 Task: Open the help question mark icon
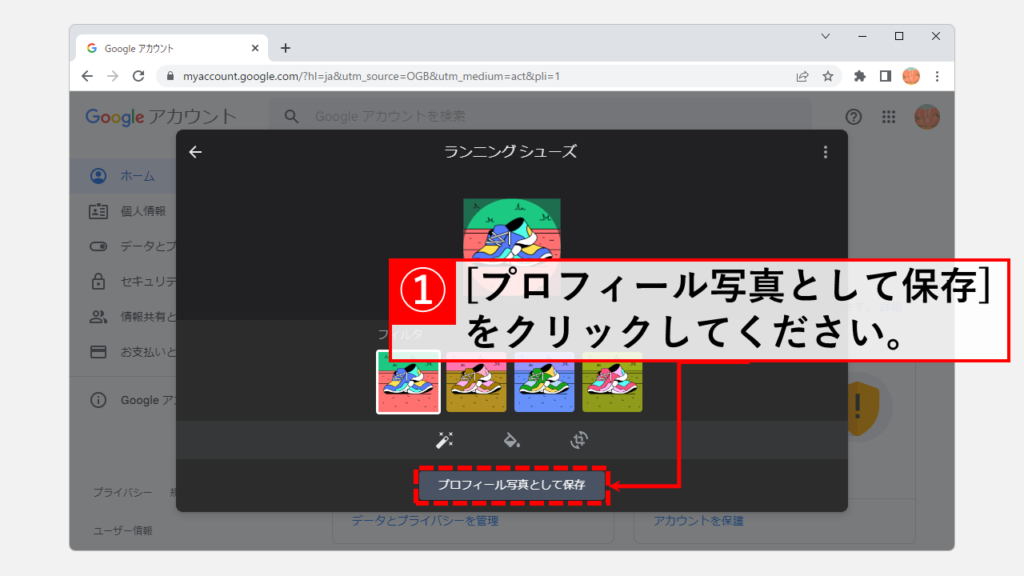[x=854, y=117]
